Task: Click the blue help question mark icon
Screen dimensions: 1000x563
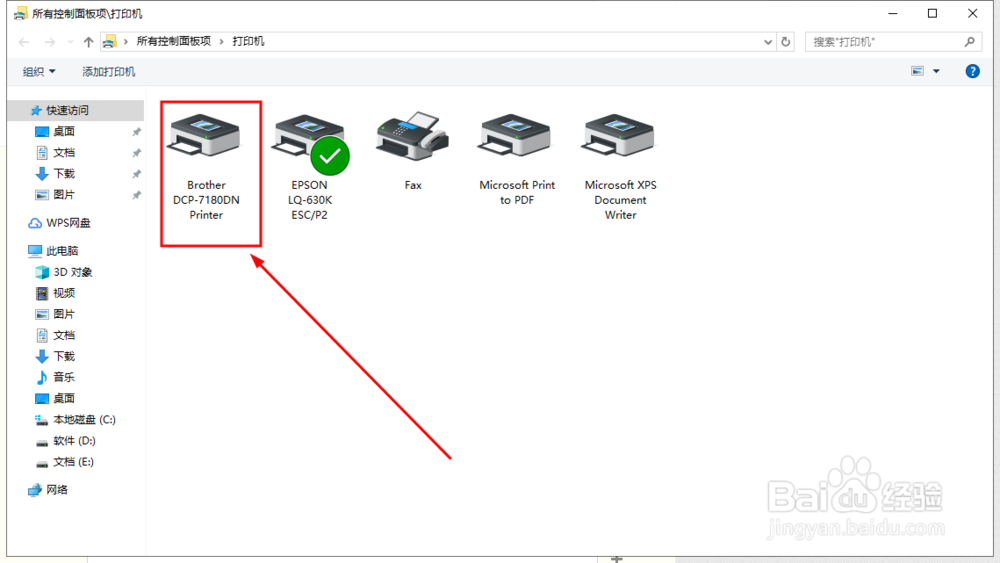Action: point(972,71)
